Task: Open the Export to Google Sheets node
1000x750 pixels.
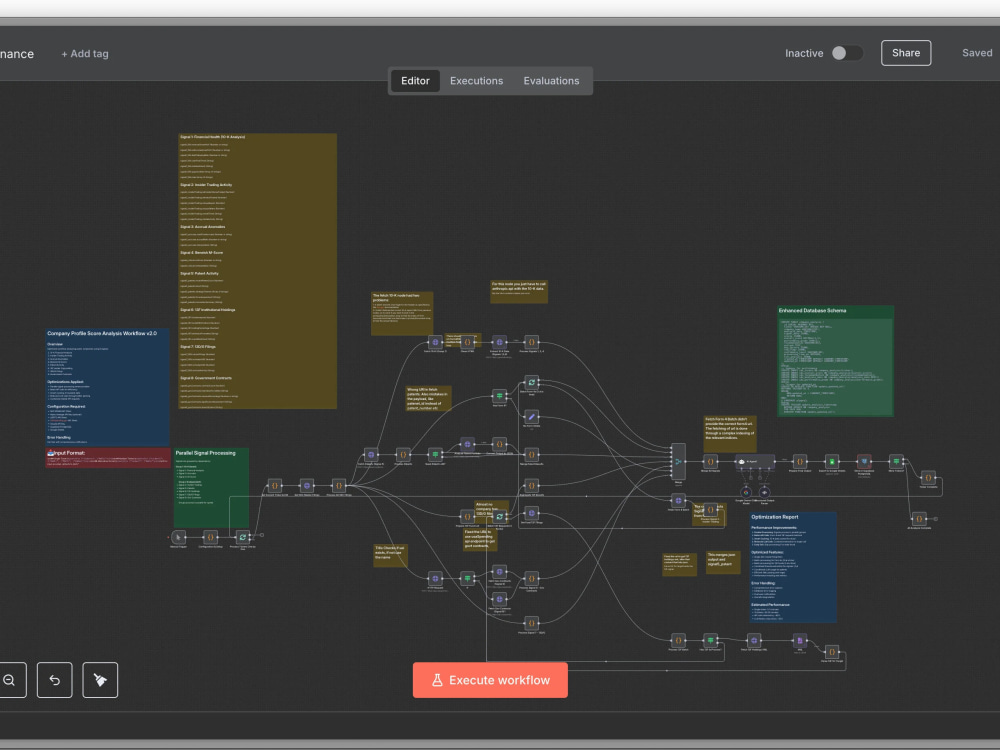Action: pyautogui.click(x=832, y=462)
